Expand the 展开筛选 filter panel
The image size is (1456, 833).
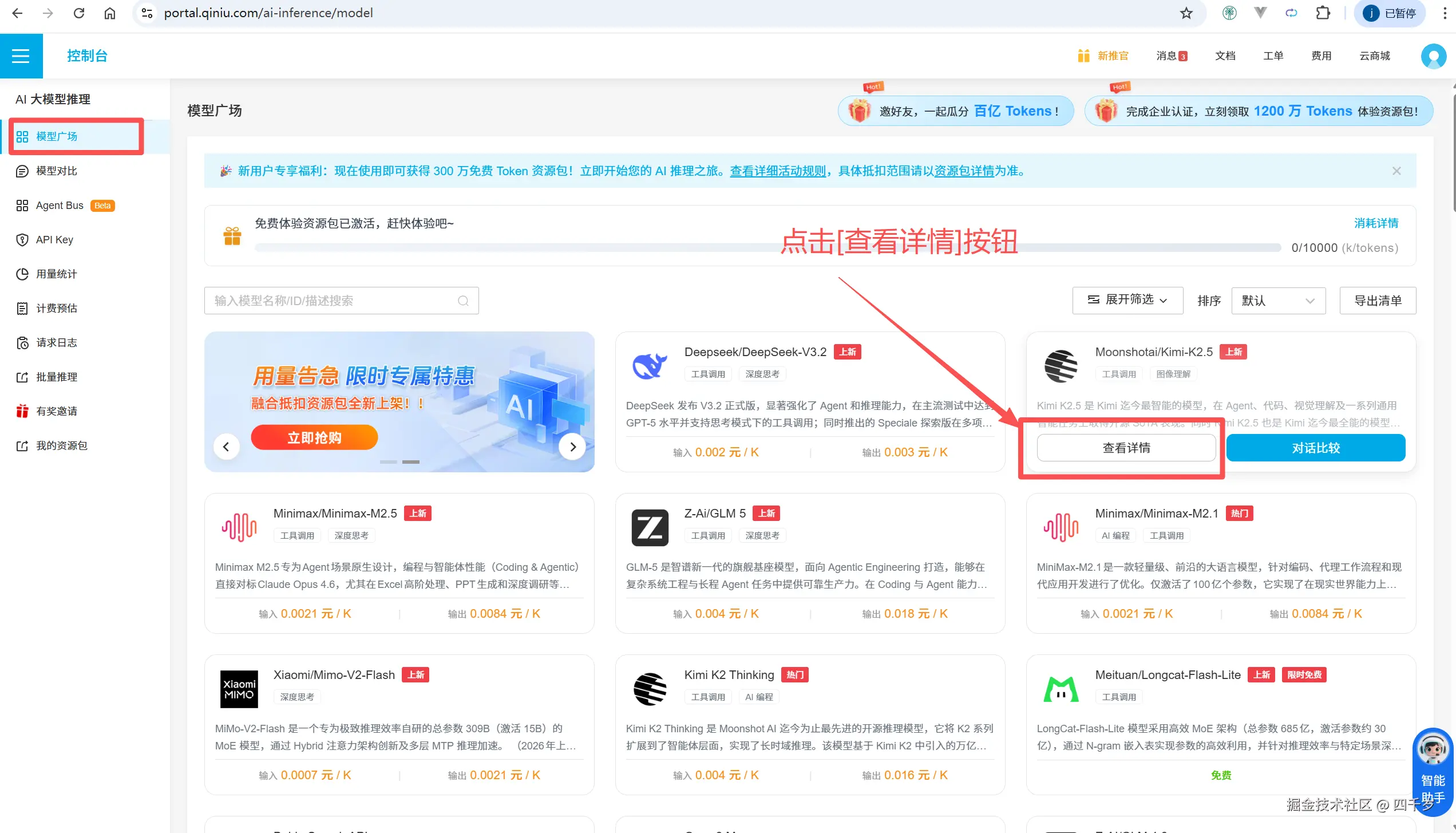pyautogui.click(x=1127, y=300)
